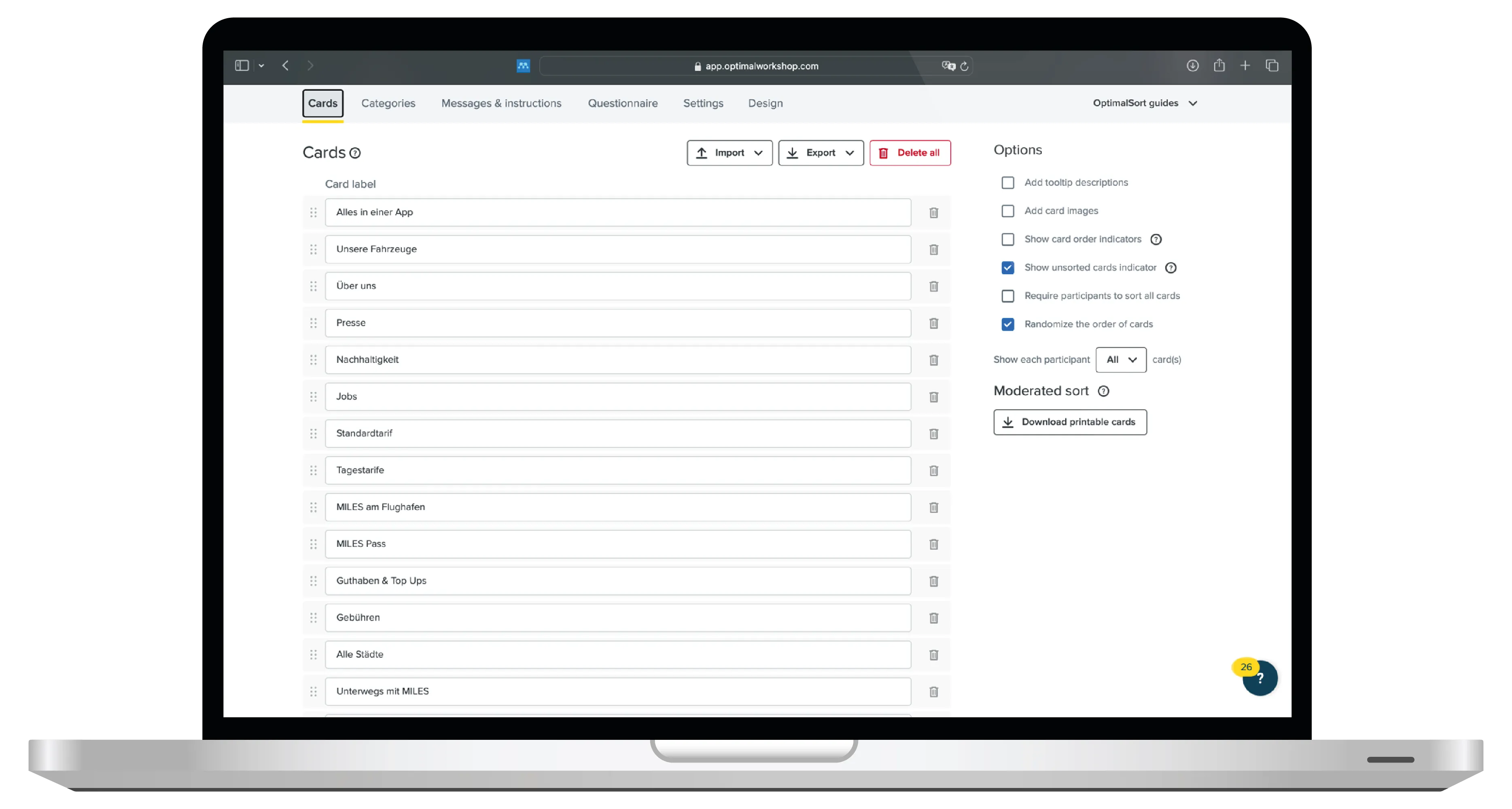Open the help icon beside the Cards heading
Image resolution: width=1512 pixels, height=809 pixels.
coord(355,153)
